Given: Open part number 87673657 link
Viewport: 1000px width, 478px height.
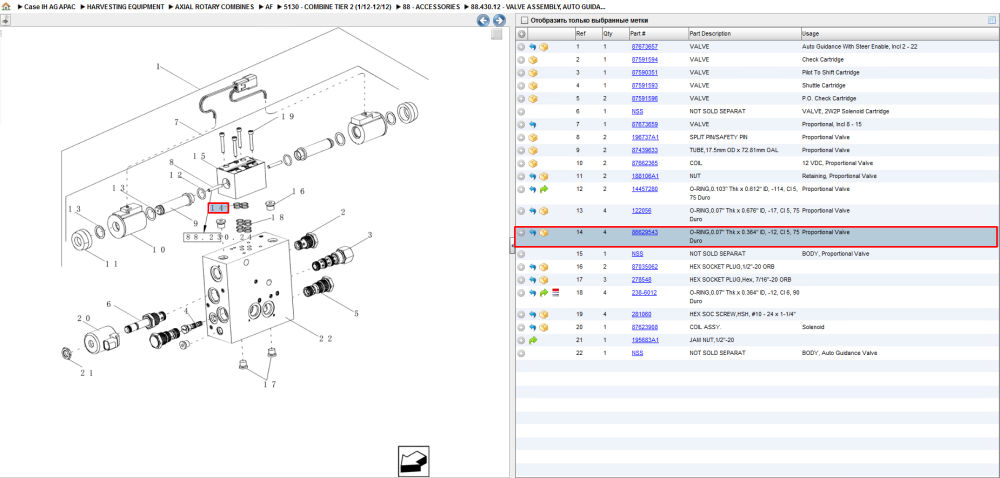Looking at the screenshot, I should click(644, 47).
